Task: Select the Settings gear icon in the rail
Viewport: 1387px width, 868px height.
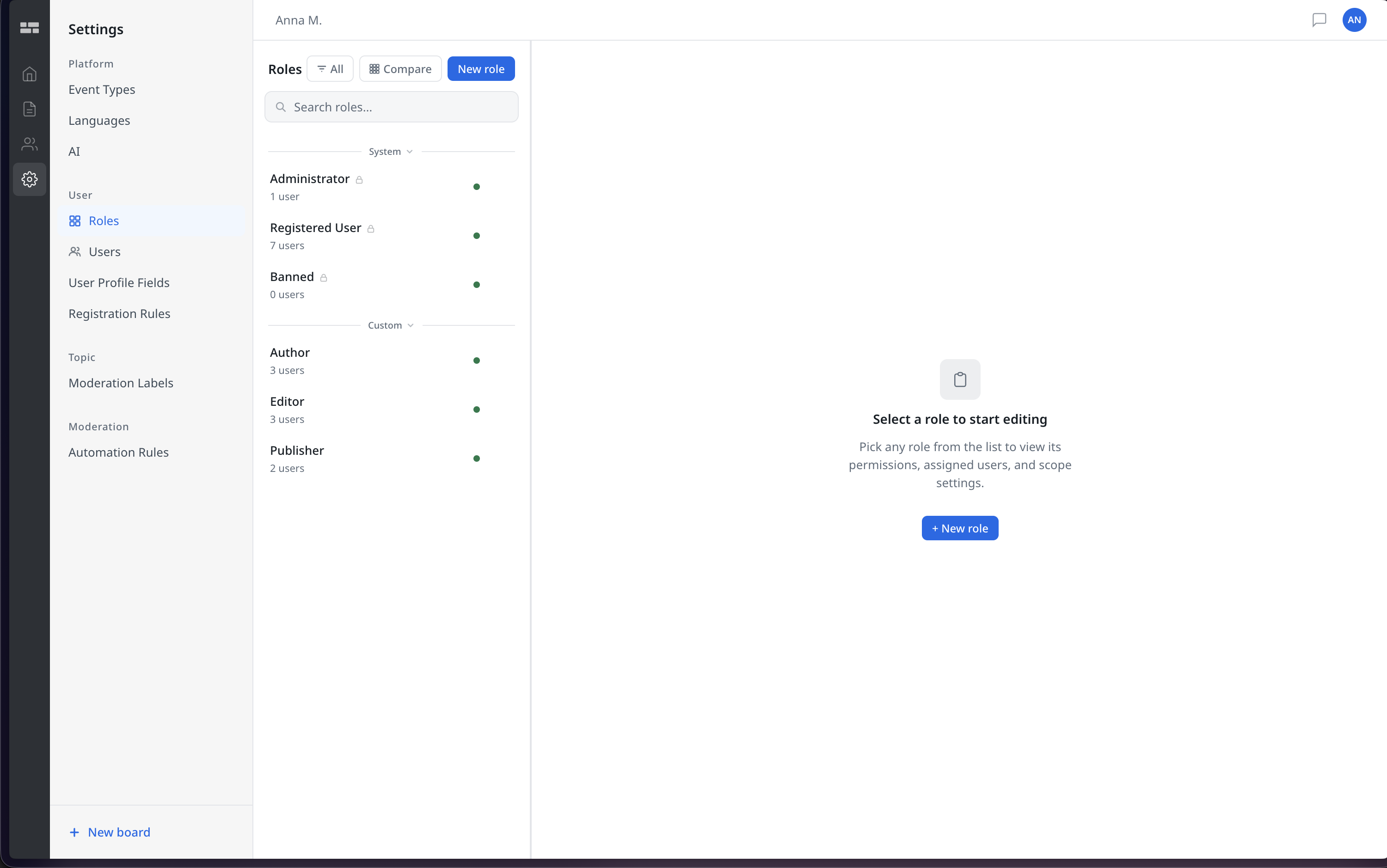Action: [x=29, y=179]
